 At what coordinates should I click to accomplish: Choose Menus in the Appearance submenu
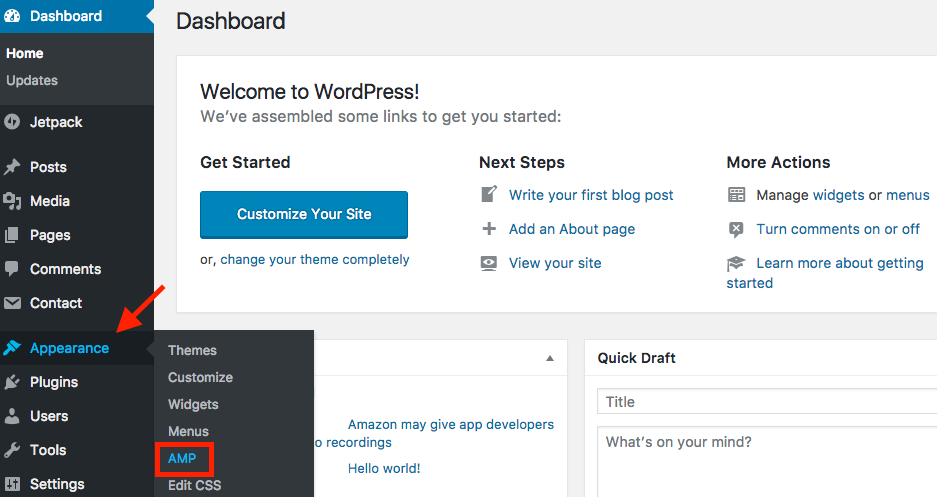click(188, 431)
